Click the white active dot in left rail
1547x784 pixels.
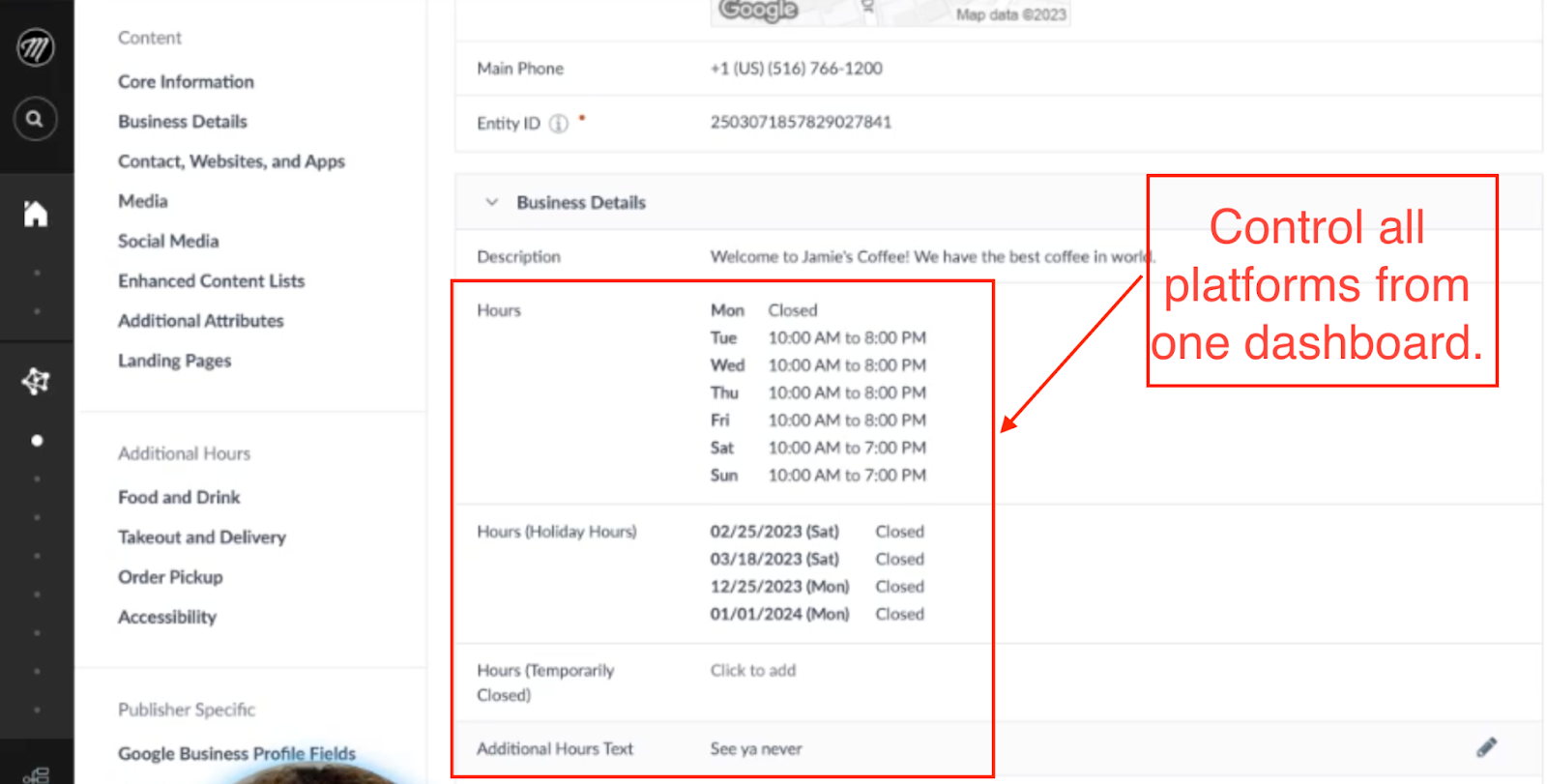(x=37, y=441)
